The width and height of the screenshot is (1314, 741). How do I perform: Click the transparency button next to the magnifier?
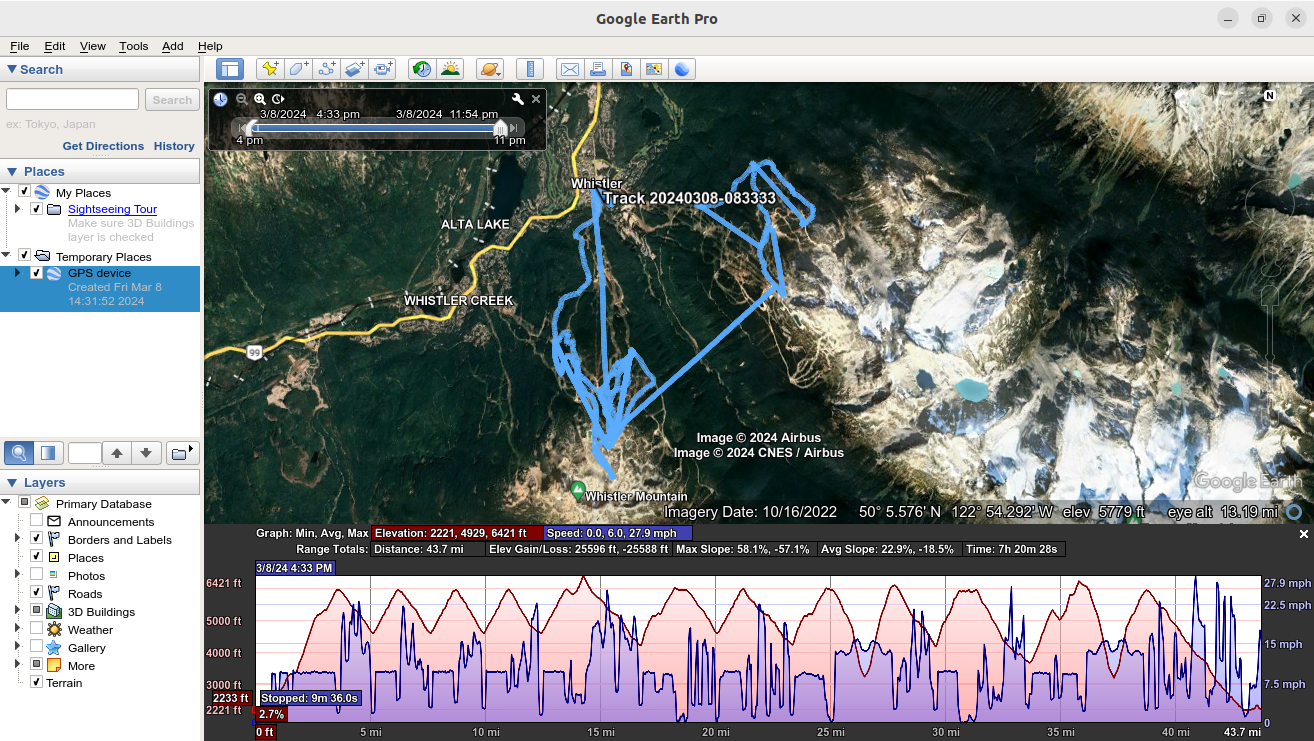(x=48, y=453)
